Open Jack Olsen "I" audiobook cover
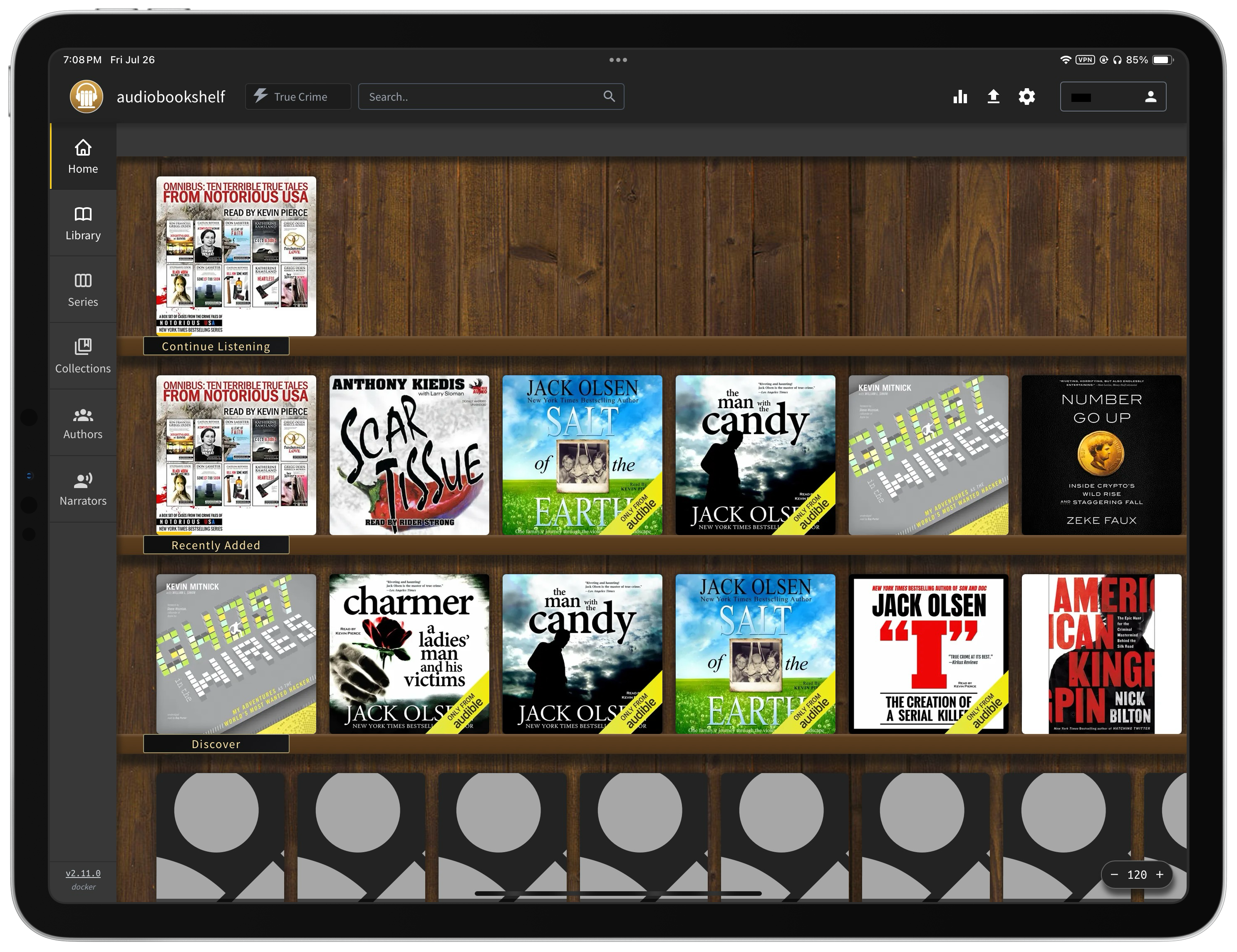Screen dimensions: 1237x952 click(928, 654)
